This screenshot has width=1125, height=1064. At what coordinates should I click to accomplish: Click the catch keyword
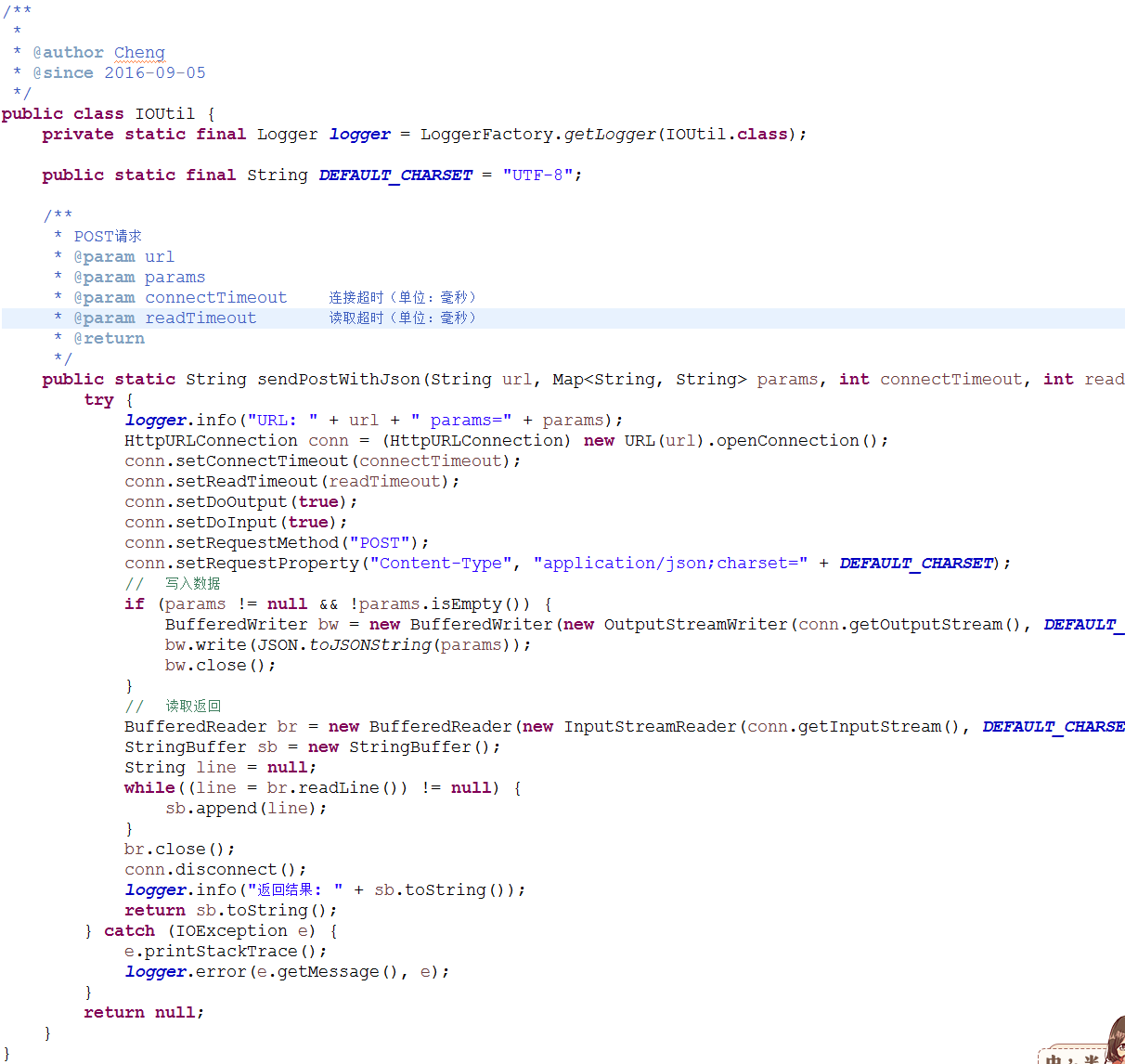tap(129, 931)
